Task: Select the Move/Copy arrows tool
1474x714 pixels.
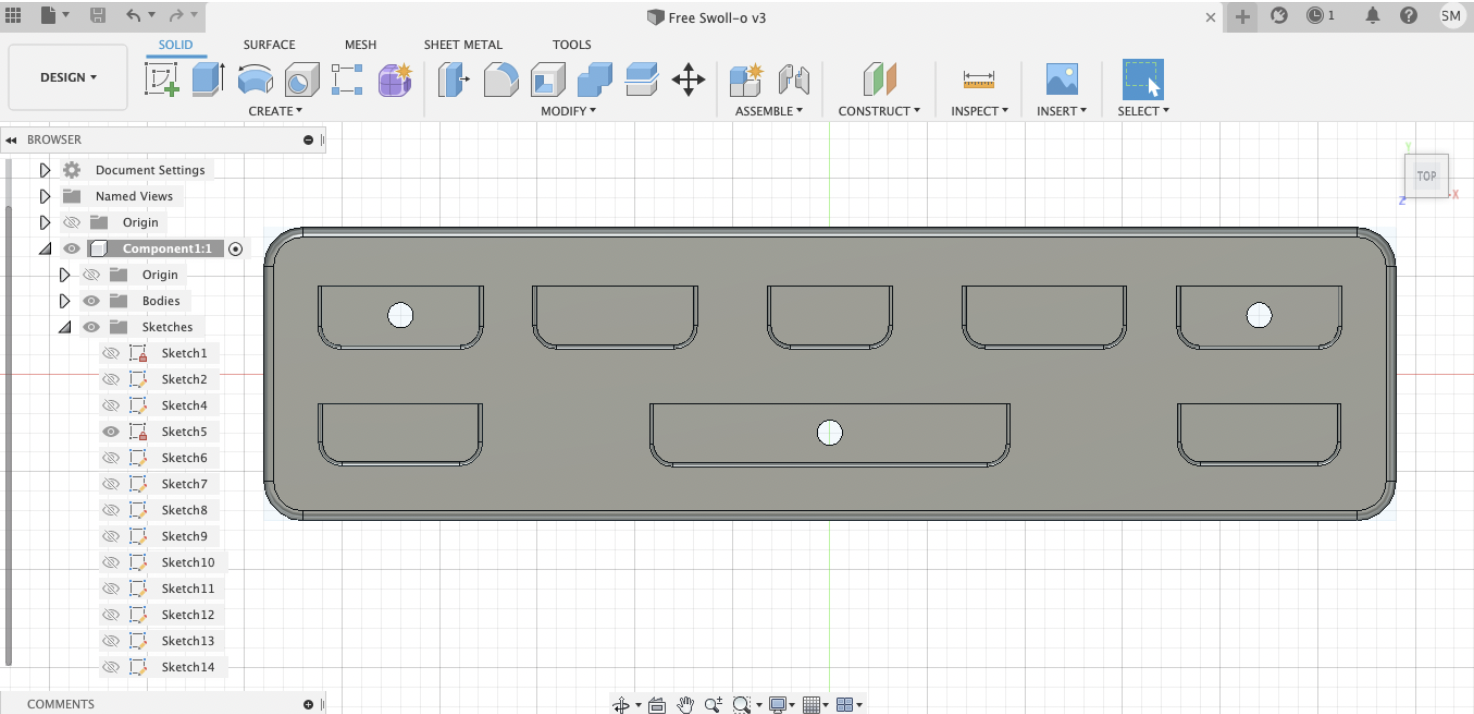Action: point(688,79)
